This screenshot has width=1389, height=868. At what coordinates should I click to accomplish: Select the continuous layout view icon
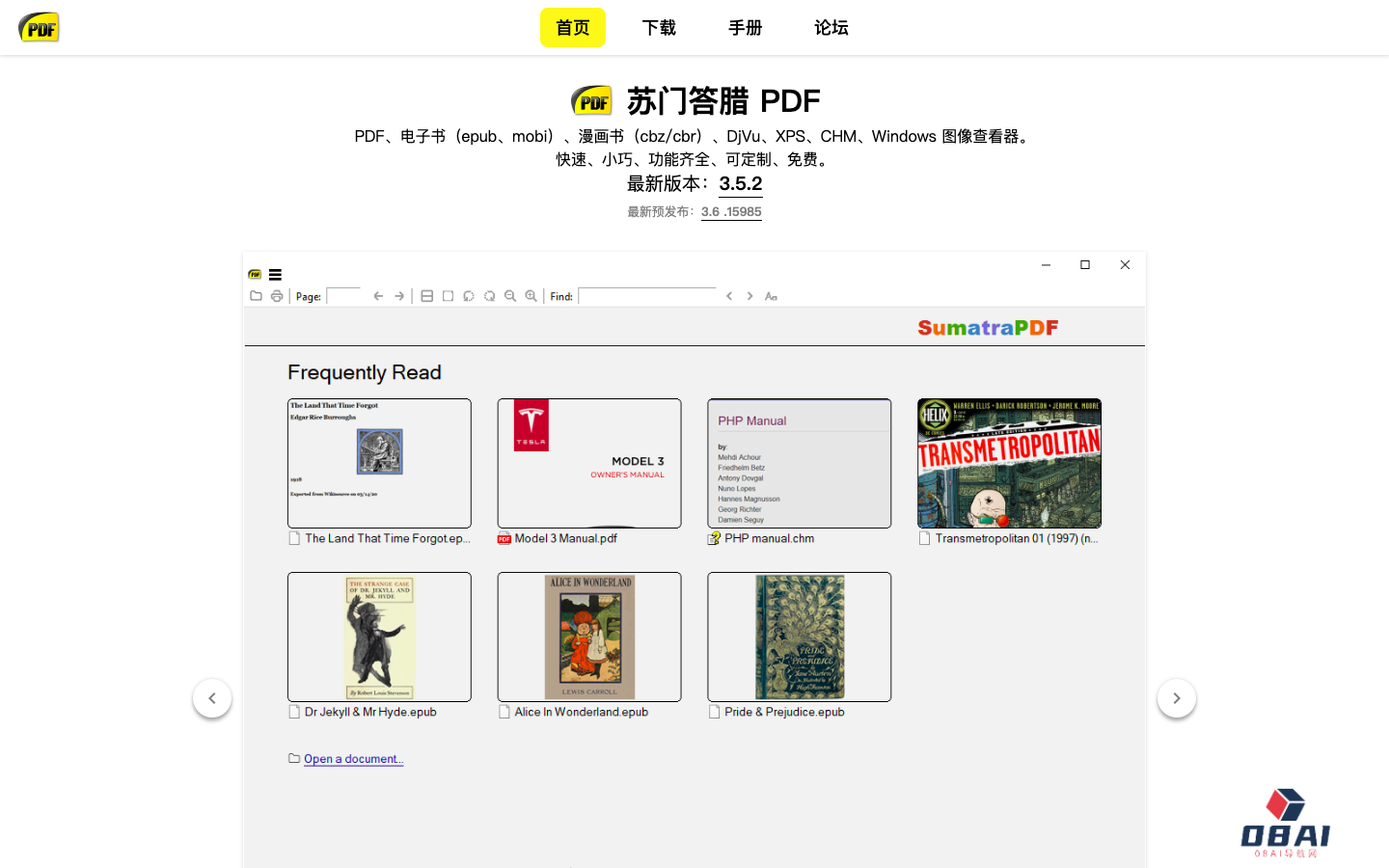(426, 296)
